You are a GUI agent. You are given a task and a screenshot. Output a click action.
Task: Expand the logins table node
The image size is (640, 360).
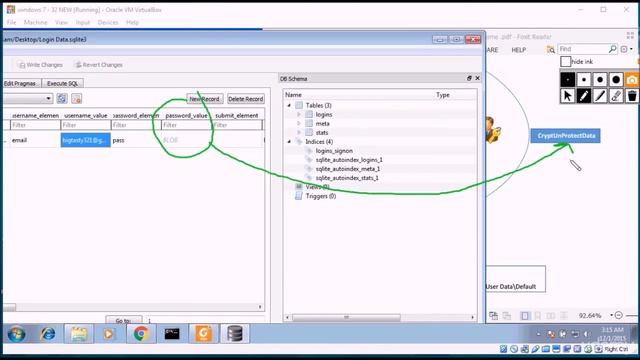[299, 114]
